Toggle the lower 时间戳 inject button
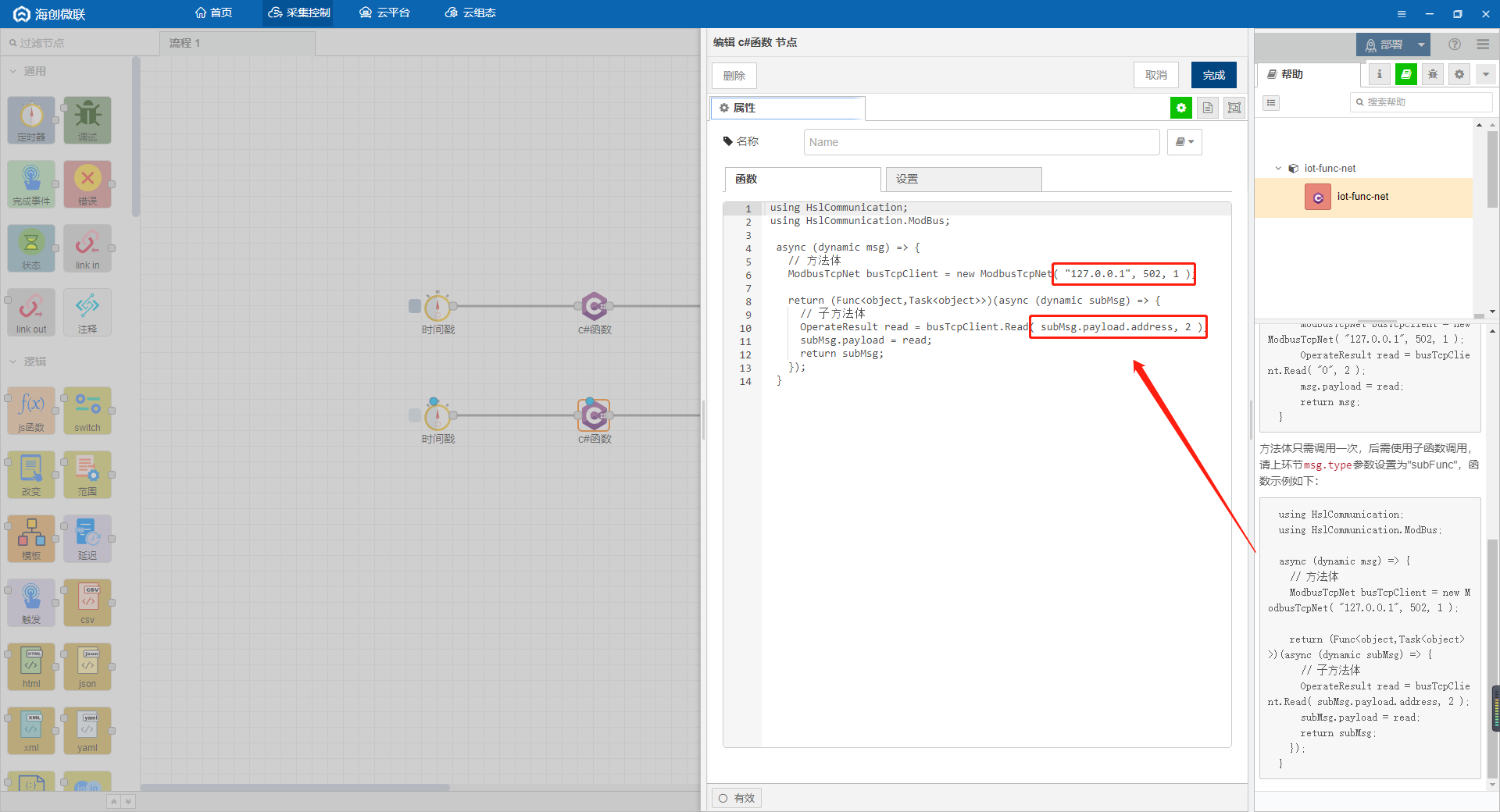Screen dimensions: 1500x812 415,415
